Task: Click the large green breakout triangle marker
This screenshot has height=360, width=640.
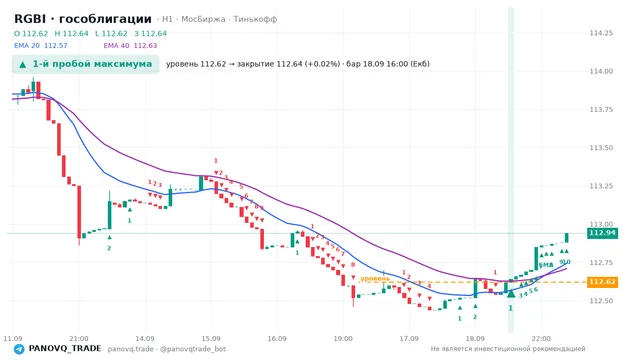Action: [x=511, y=293]
